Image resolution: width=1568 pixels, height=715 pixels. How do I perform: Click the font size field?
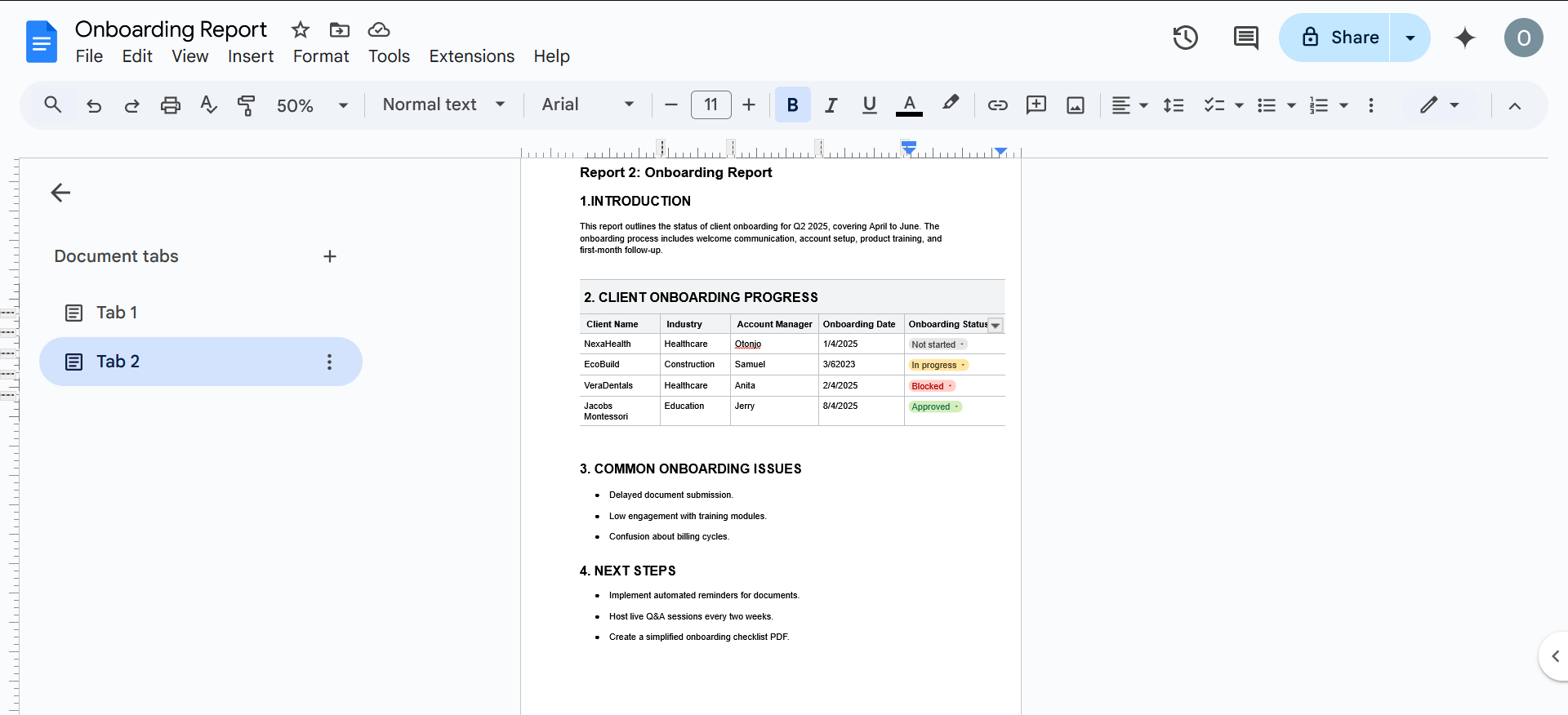tap(710, 104)
